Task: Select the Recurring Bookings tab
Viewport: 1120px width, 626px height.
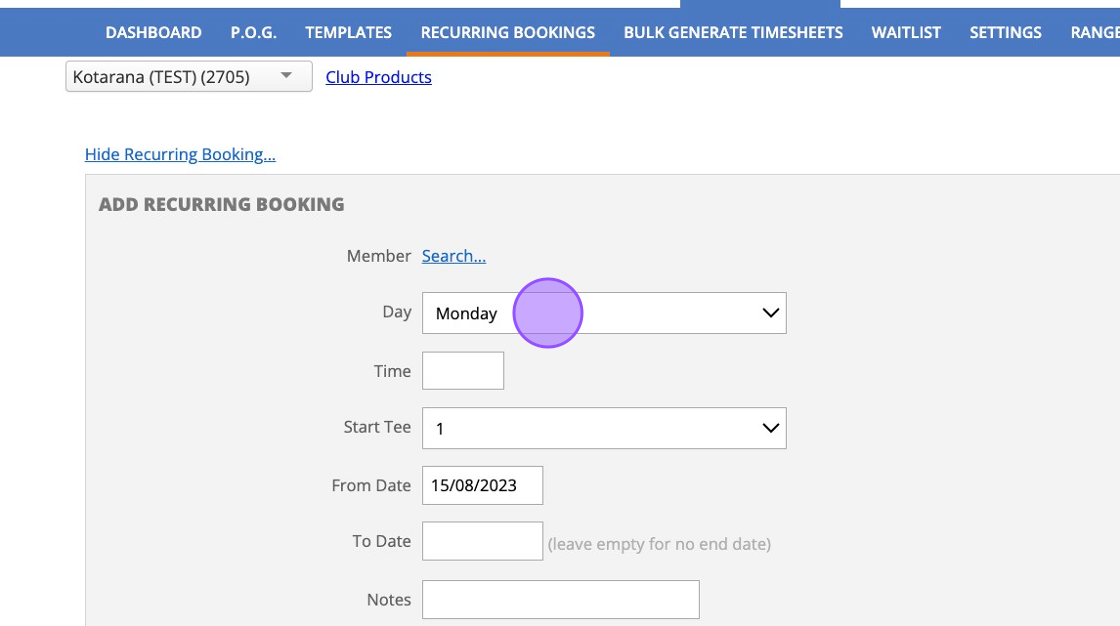Action: [x=507, y=33]
